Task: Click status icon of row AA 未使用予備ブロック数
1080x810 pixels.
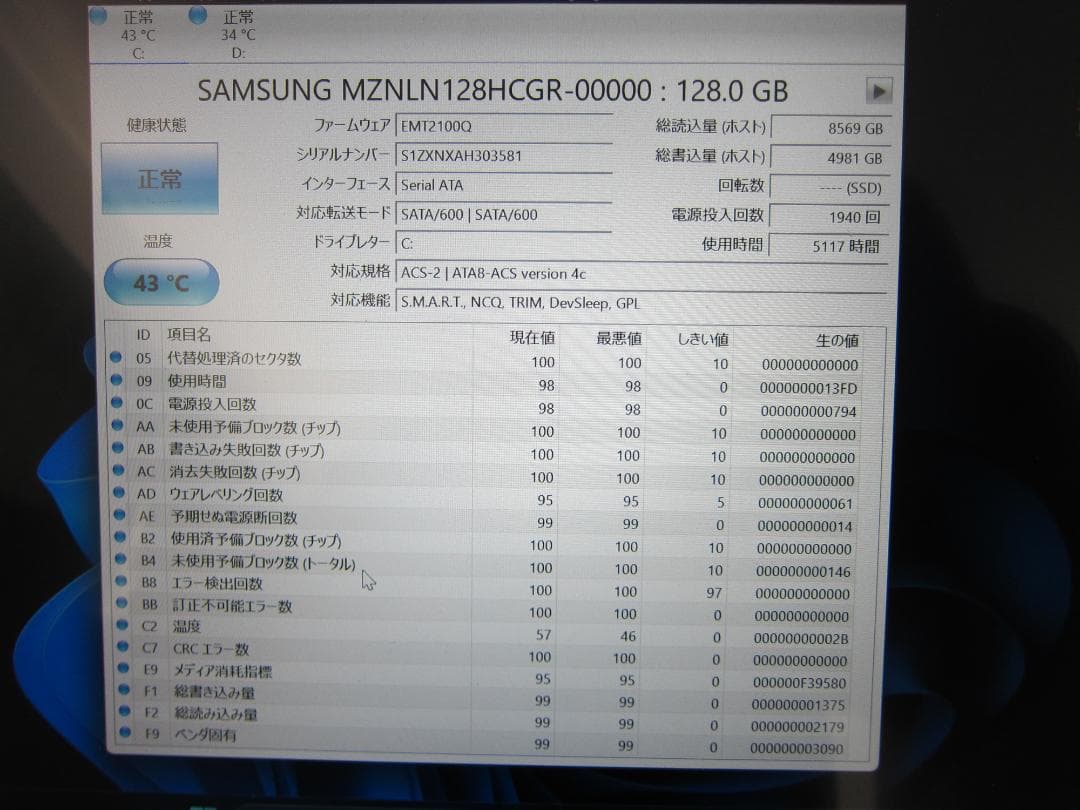Action: 118,425
